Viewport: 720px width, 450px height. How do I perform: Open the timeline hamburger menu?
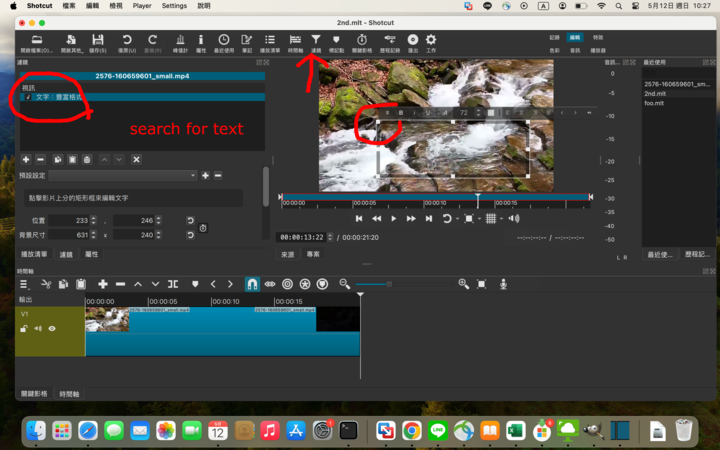tap(25, 284)
